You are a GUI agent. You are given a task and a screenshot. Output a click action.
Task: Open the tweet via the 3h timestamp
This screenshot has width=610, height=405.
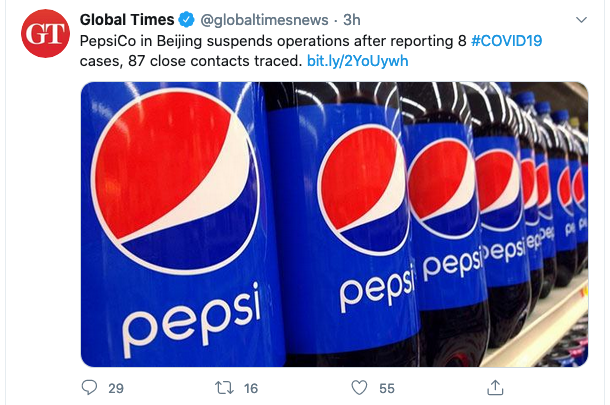(352, 19)
